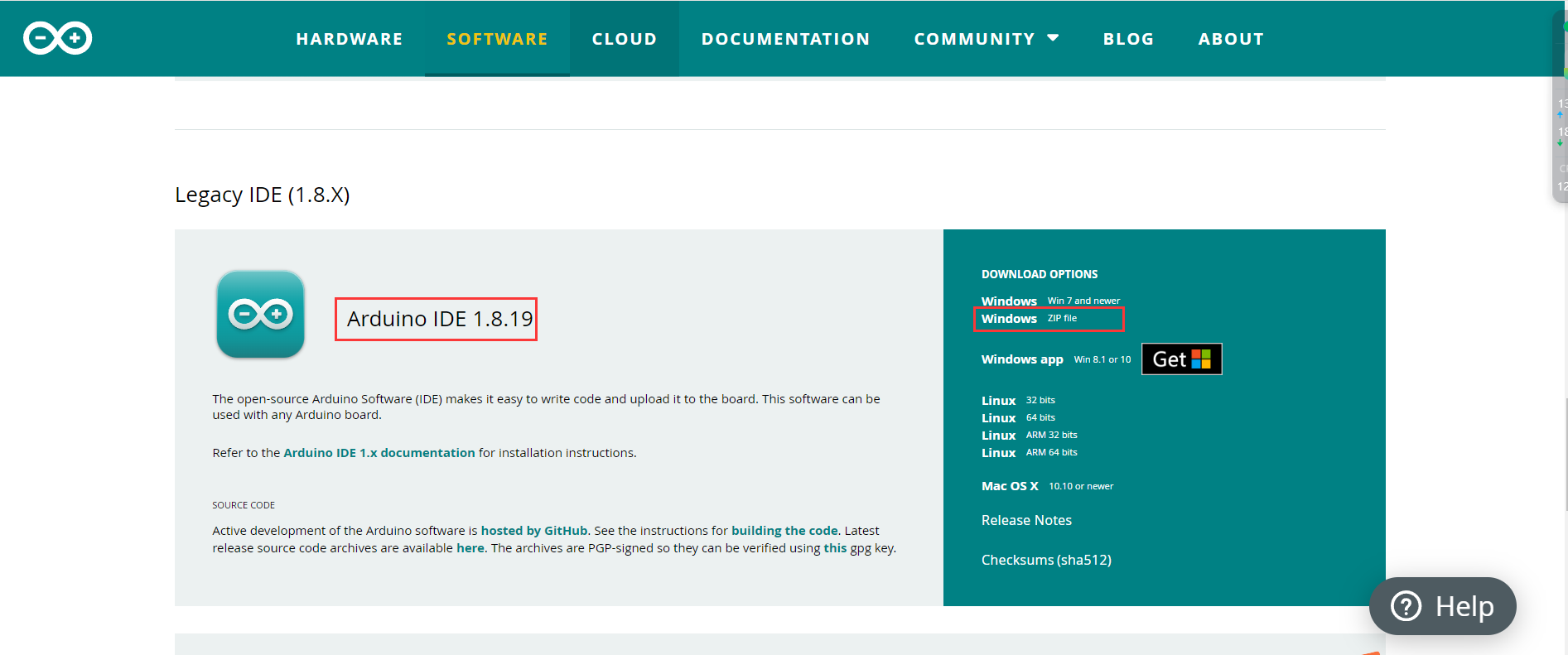
Task: Click the Arduino IDE app icon tile
Action: pyautogui.click(x=261, y=315)
